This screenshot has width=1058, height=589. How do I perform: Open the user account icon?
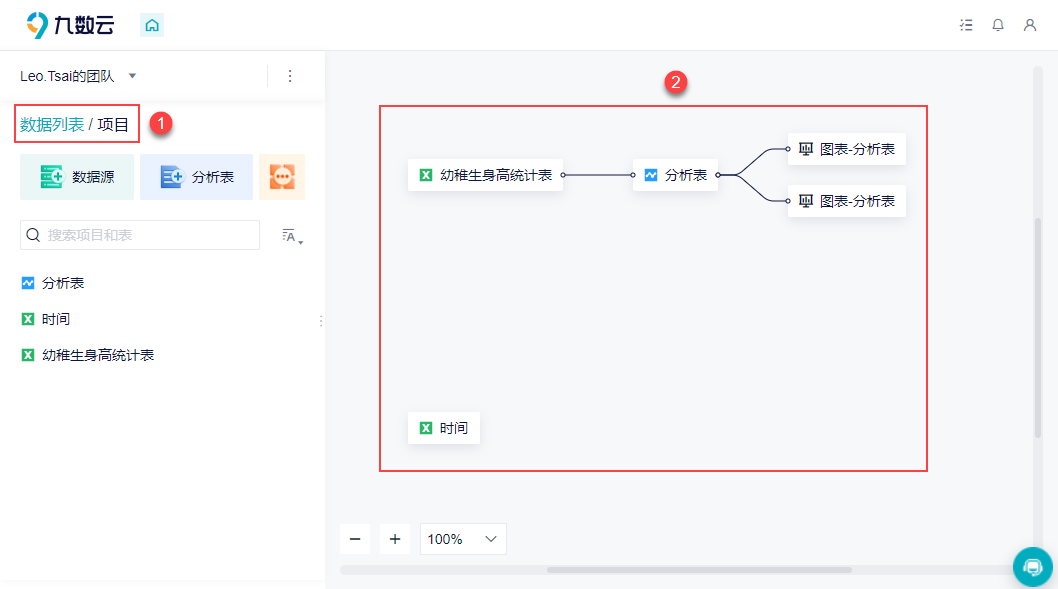click(1030, 25)
